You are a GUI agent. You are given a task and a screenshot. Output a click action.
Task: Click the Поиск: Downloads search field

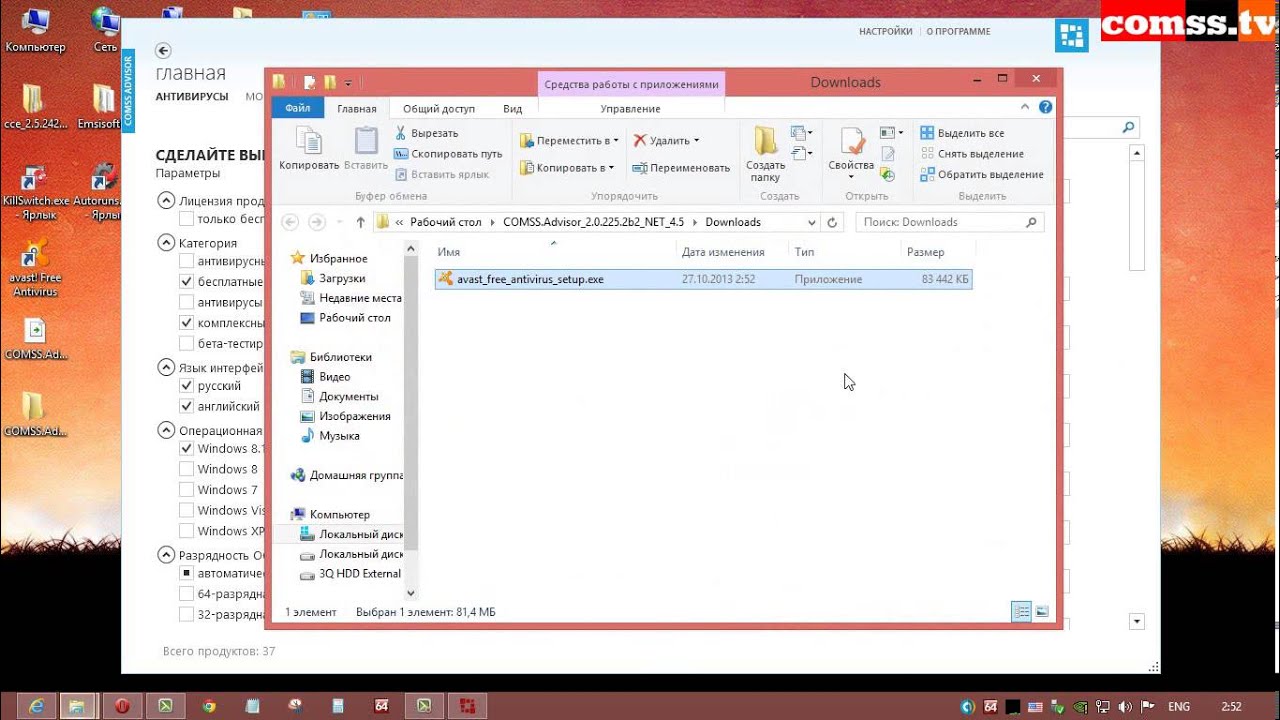click(950, 222)
